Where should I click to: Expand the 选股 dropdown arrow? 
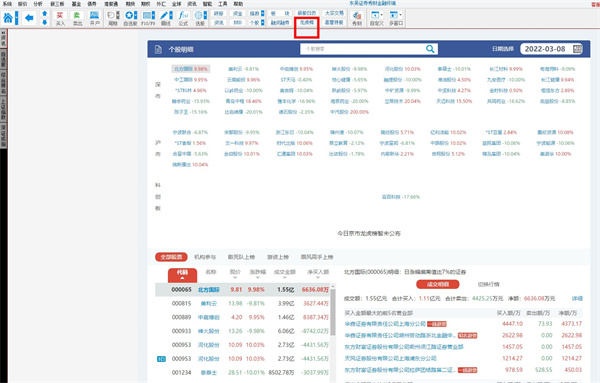coord(205,15)
